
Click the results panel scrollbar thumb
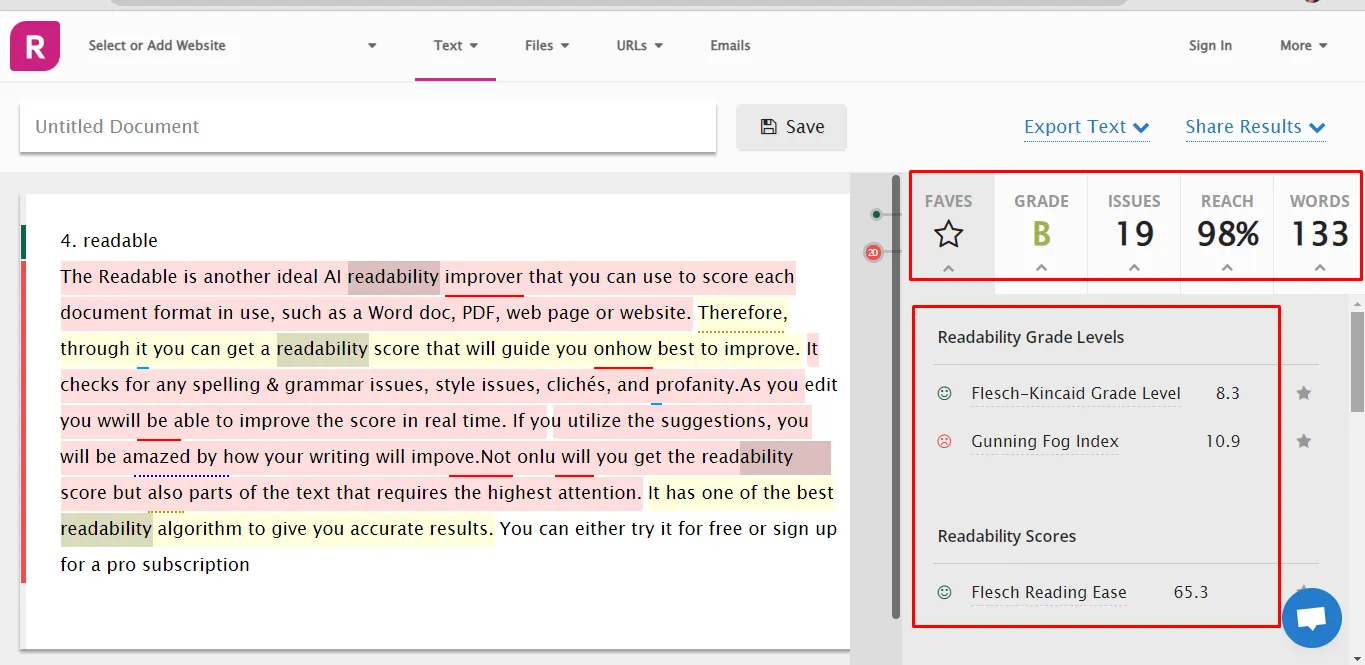pos(1357,362)
